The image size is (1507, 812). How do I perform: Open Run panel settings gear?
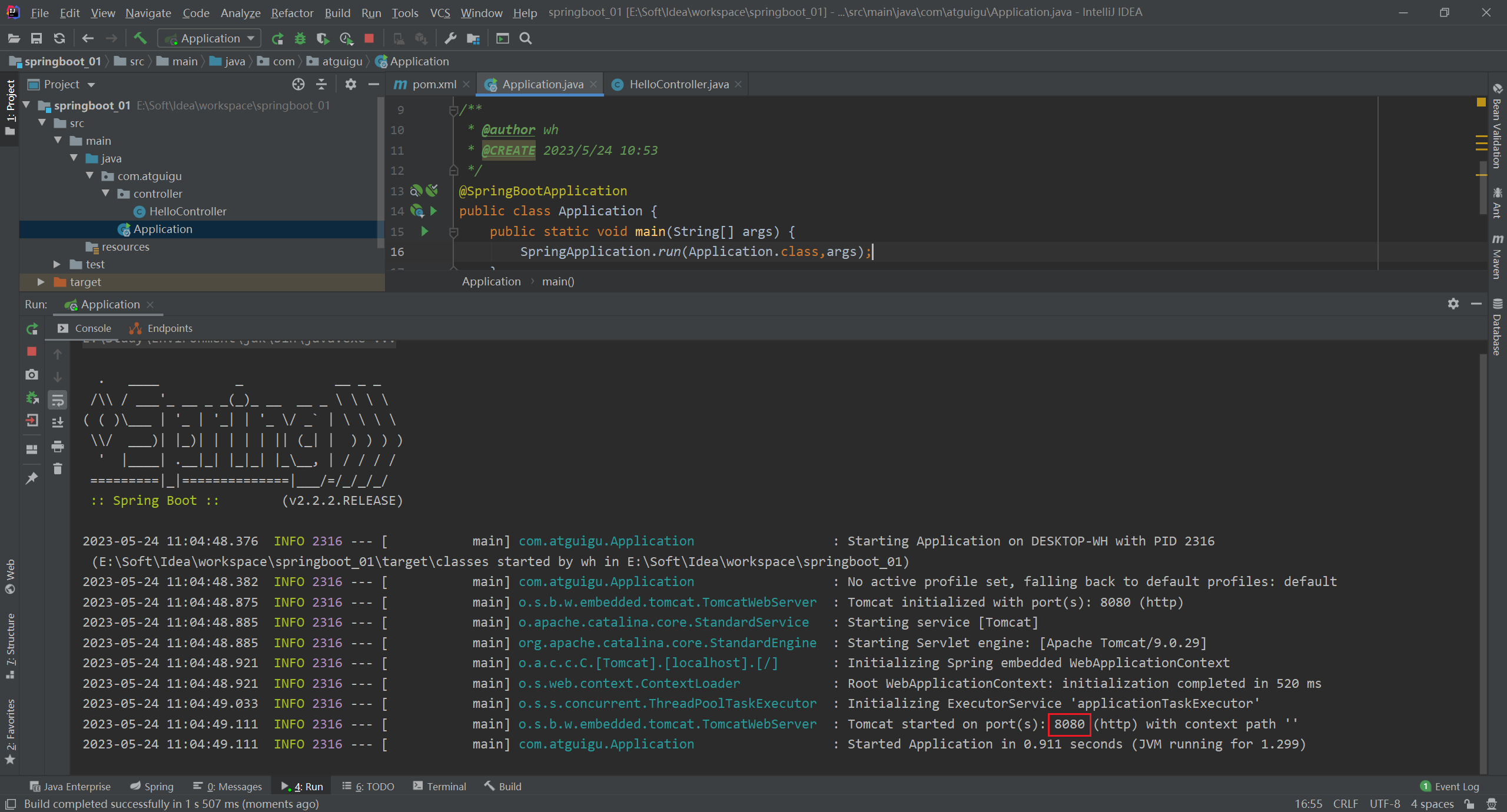click(1453, 304)
